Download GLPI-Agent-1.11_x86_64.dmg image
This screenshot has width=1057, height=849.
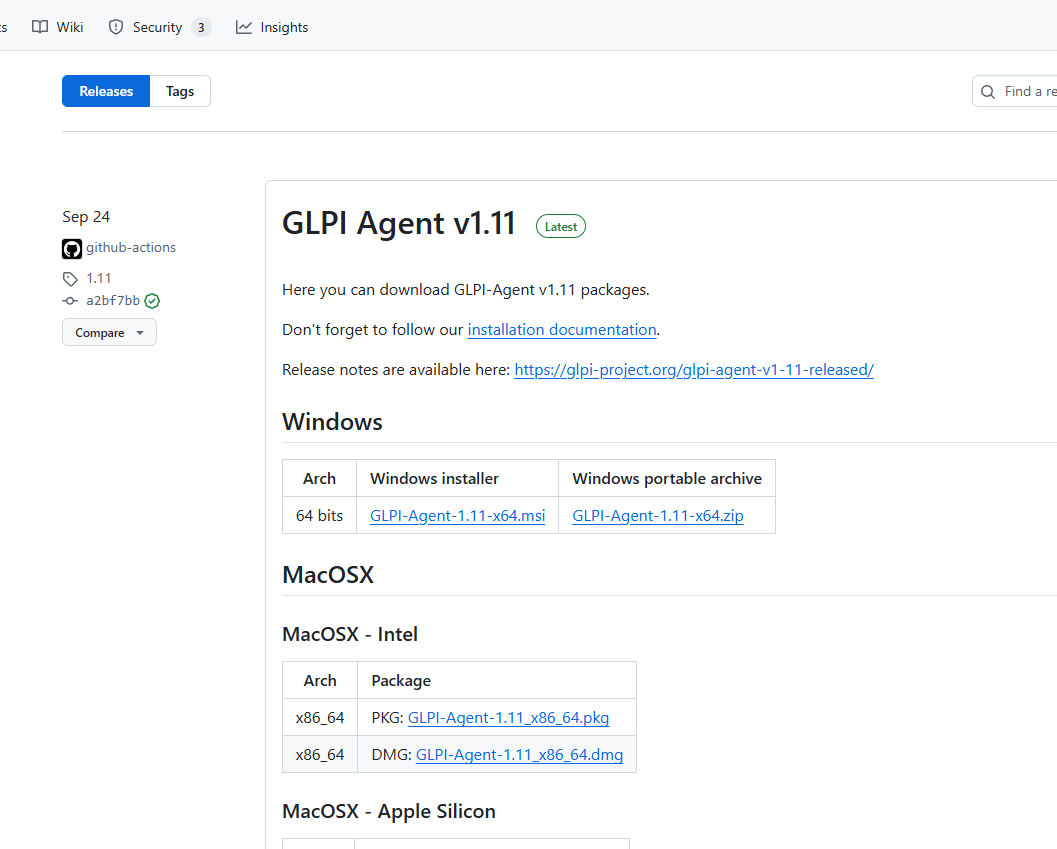[519, 755]
